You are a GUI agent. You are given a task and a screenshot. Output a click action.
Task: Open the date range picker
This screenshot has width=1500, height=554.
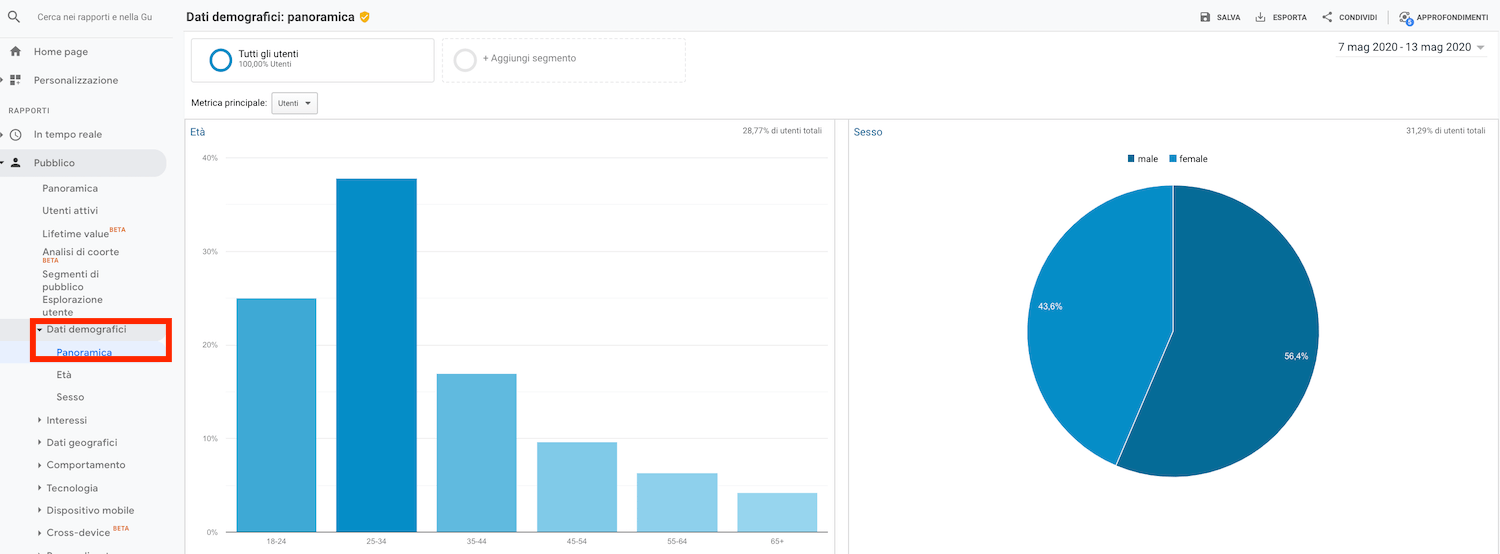1410,47
